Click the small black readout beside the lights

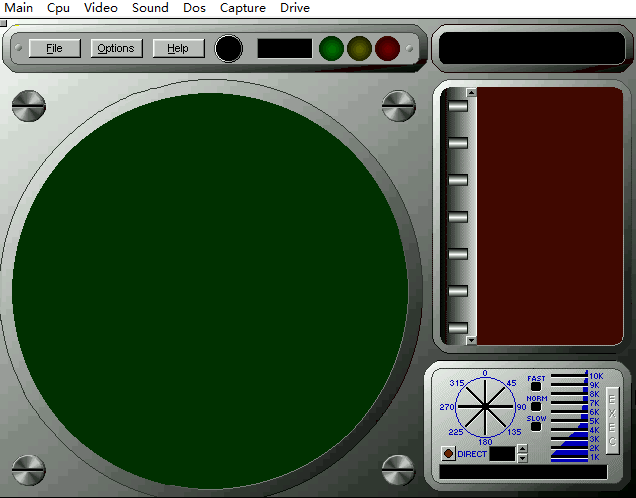(x=285, y=49)
